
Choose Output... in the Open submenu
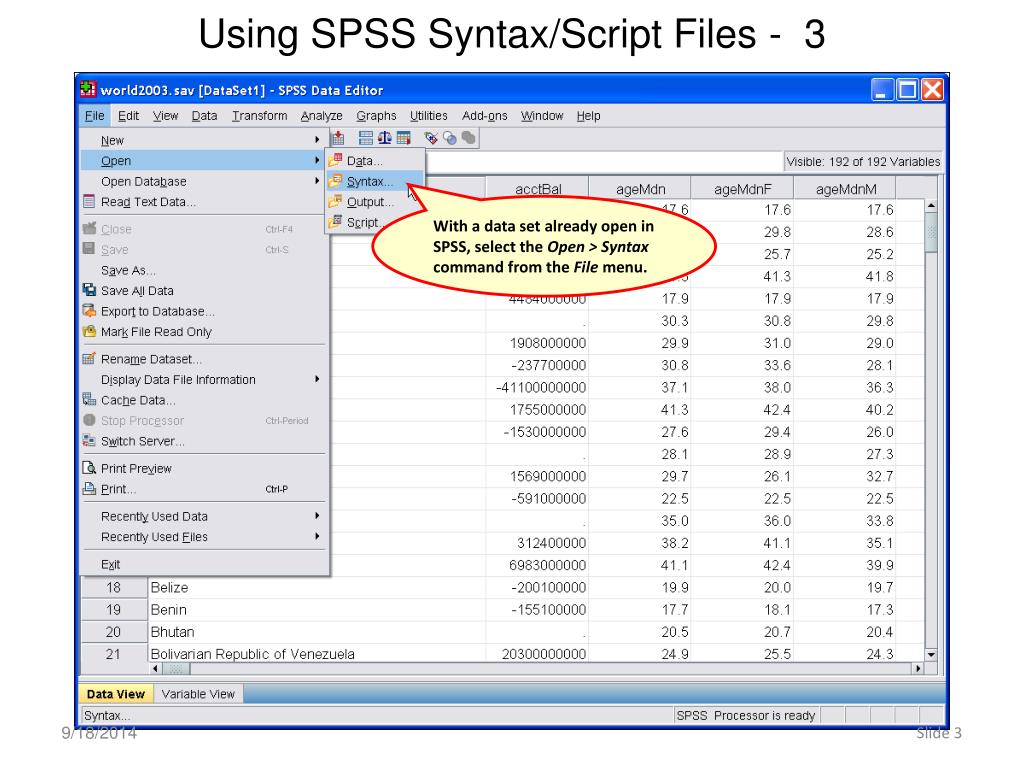click(375, 202)
